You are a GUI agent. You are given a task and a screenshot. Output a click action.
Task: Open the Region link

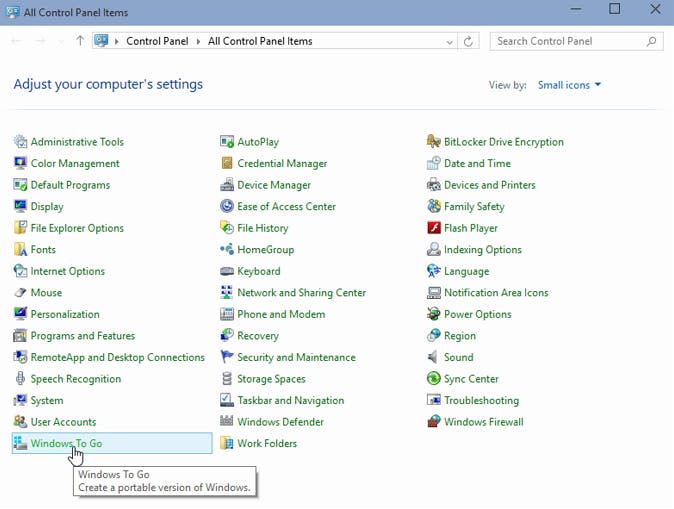[460, 335]
